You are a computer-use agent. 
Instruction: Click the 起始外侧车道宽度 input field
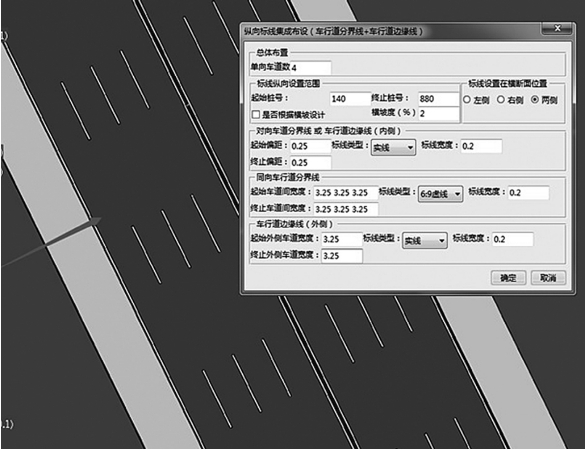click(342, 239)
